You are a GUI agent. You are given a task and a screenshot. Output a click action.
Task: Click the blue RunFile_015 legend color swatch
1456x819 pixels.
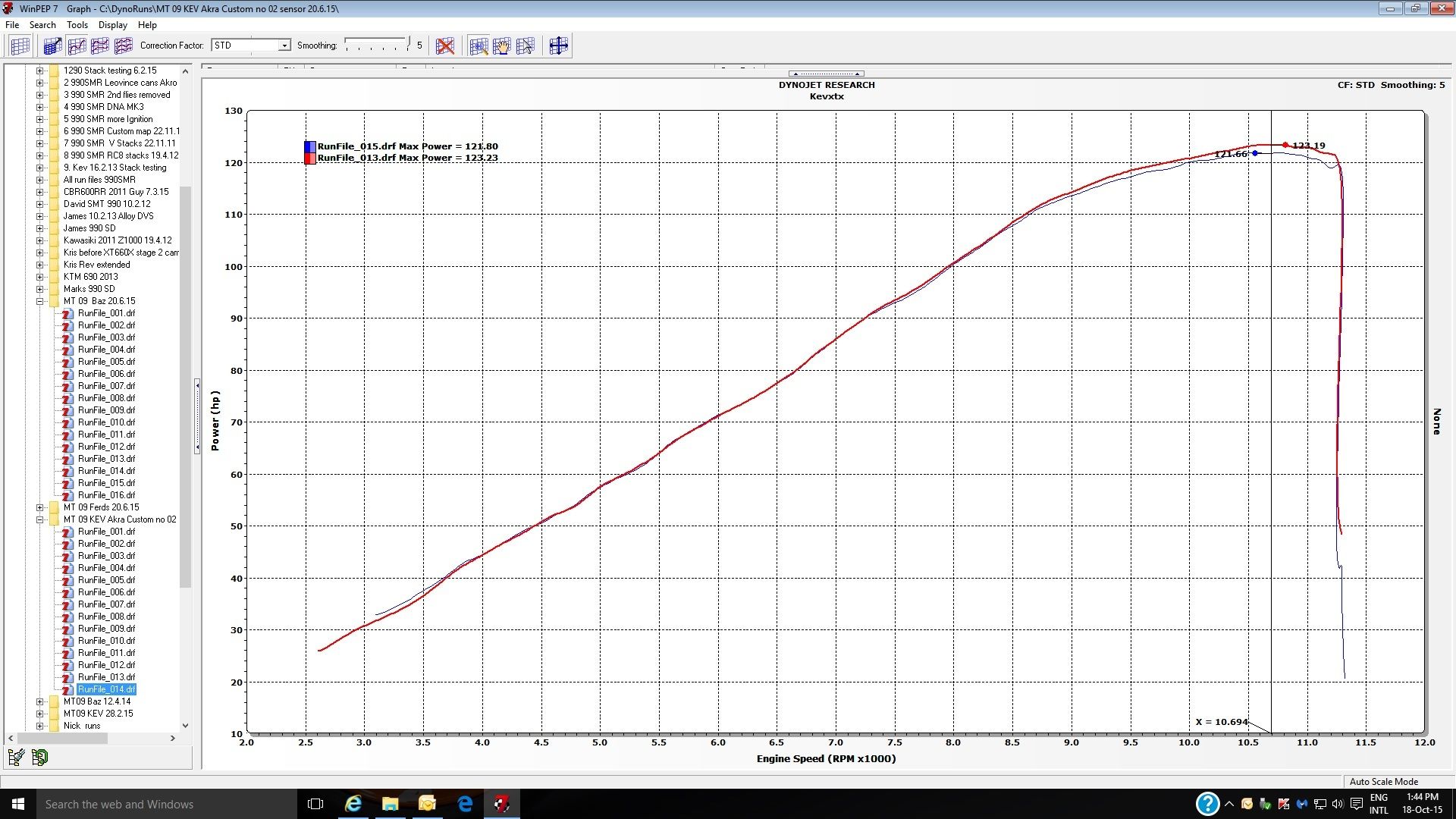click(x=310, y=146)
